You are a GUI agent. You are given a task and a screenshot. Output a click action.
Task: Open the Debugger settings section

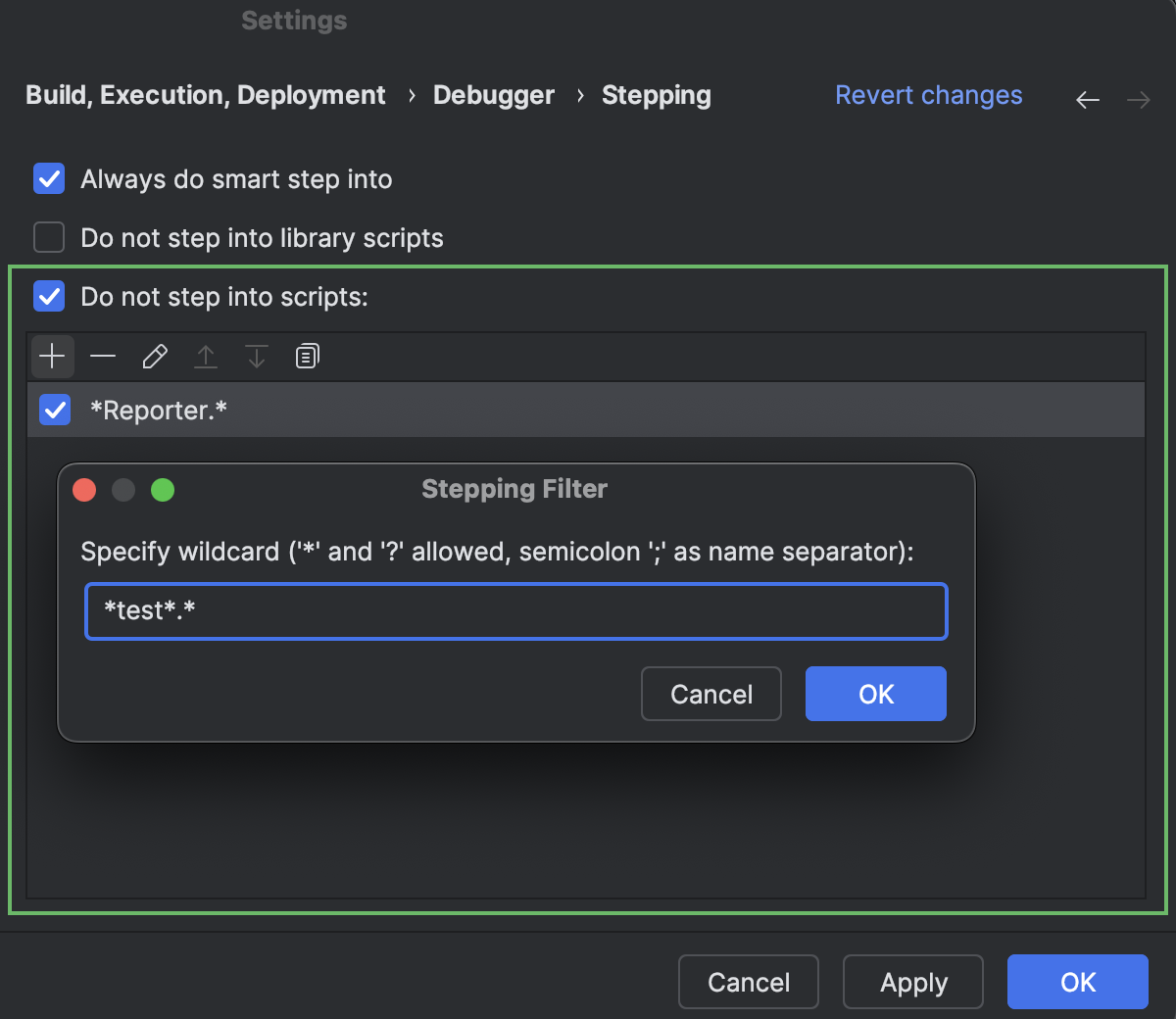click(493, 95)
